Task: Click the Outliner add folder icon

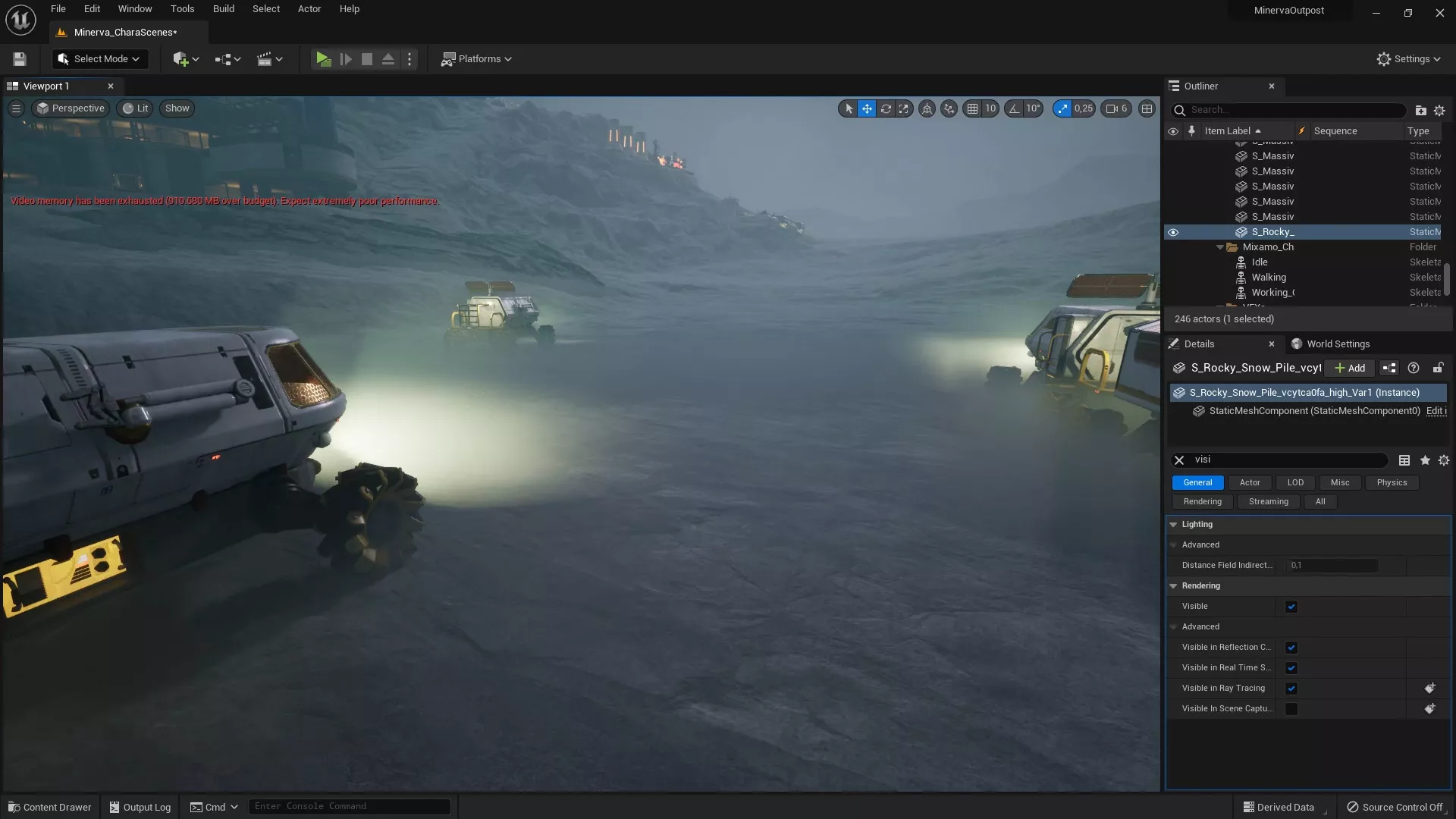Action: (x=1420, y=111)
